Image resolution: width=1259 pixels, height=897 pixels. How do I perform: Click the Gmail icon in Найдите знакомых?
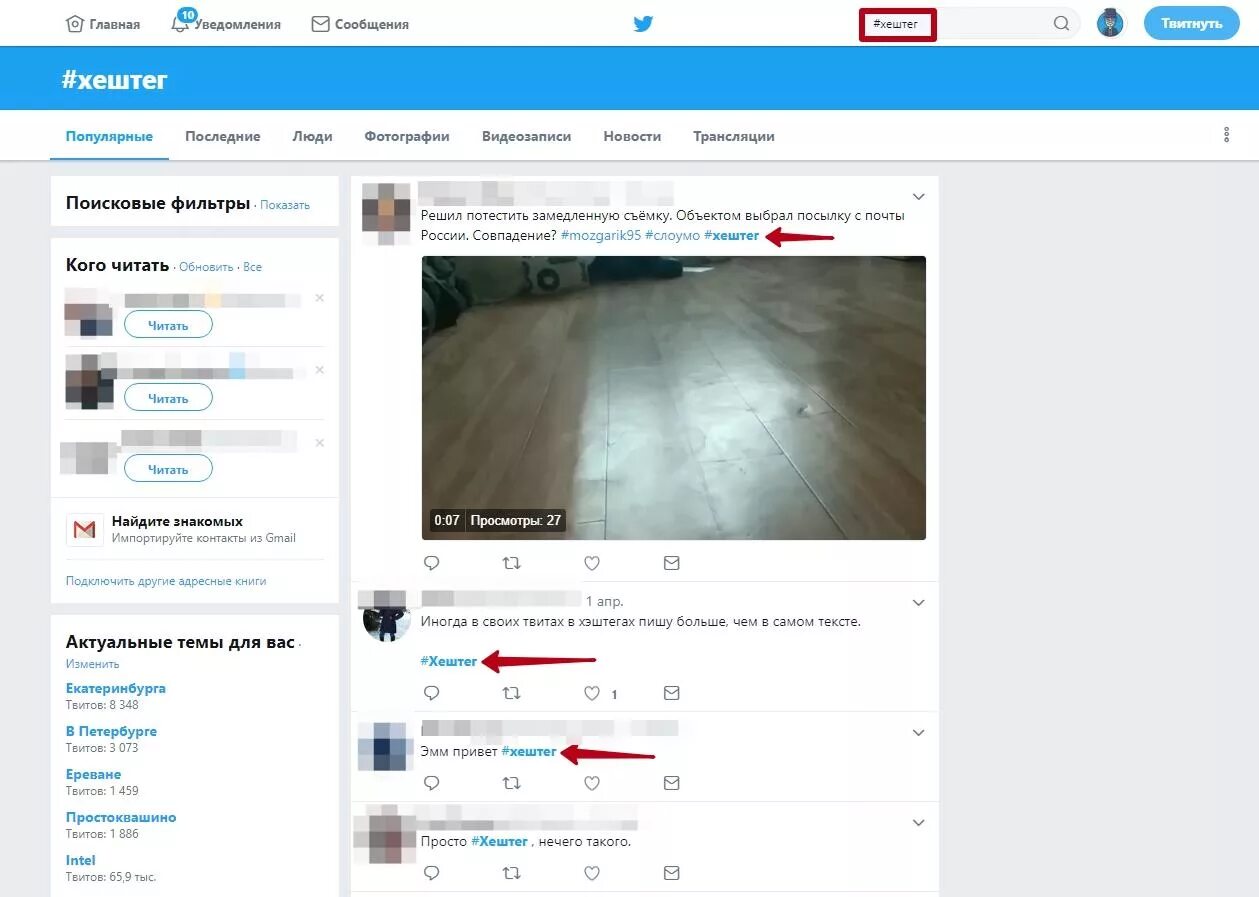85,529
